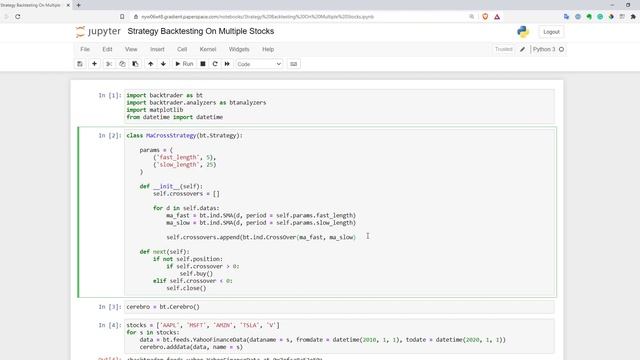
Task: Run the selected cell
Action: 184,64
